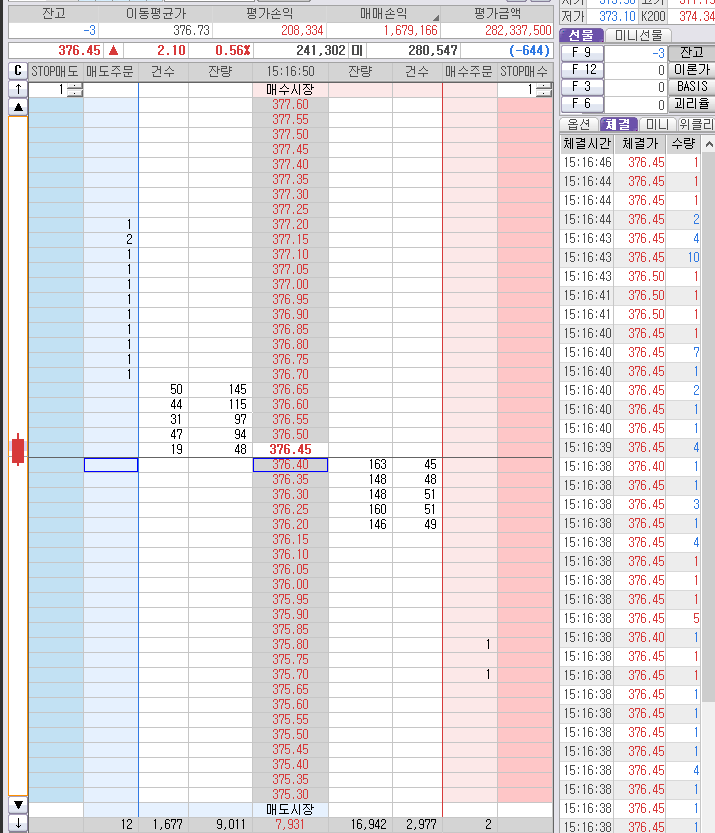Click the sell order cell beside 376.40

point(111,465)
